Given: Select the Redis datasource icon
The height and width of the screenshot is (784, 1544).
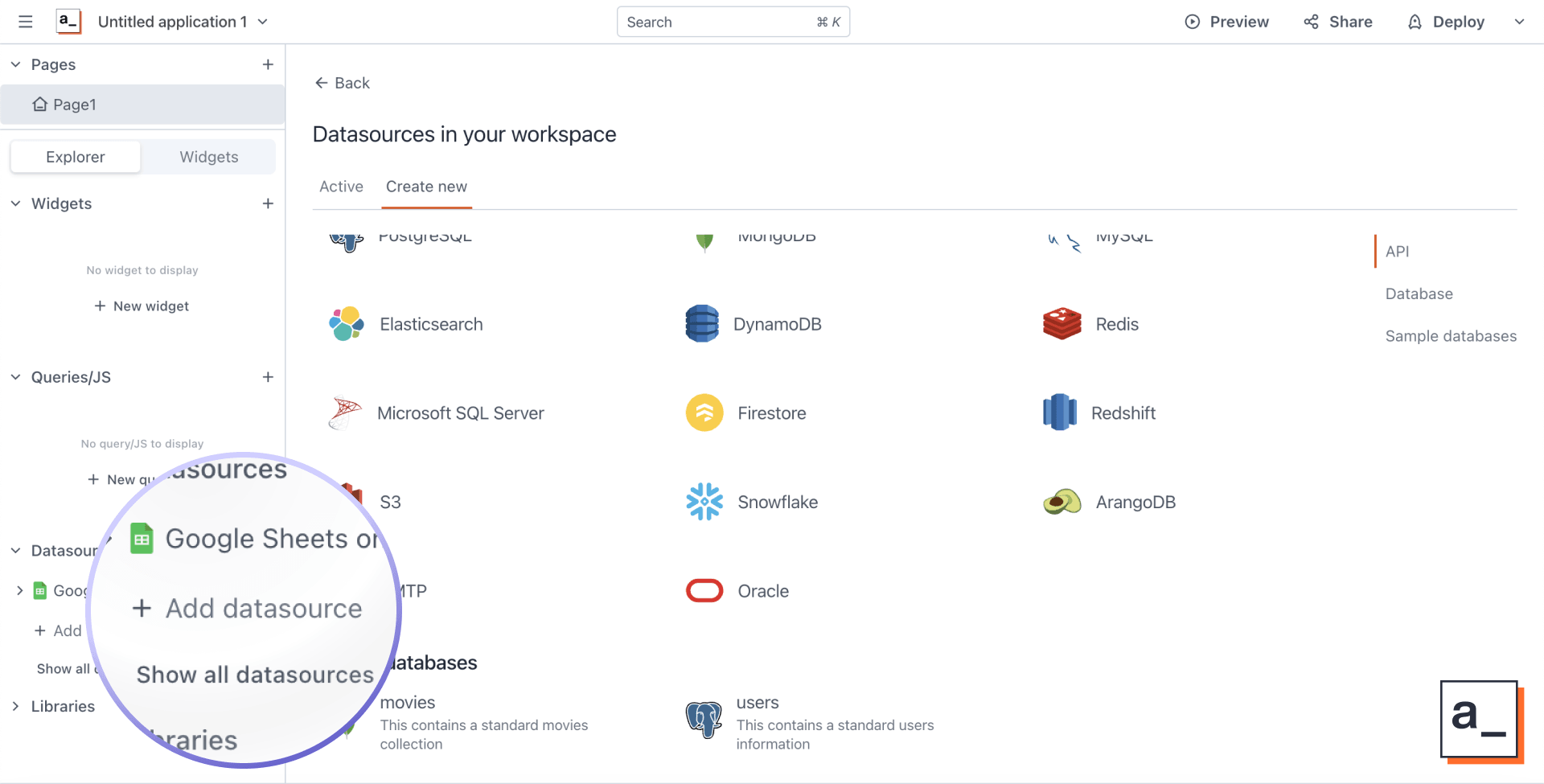Looking at the screenshot, I should coord(1061,323).
